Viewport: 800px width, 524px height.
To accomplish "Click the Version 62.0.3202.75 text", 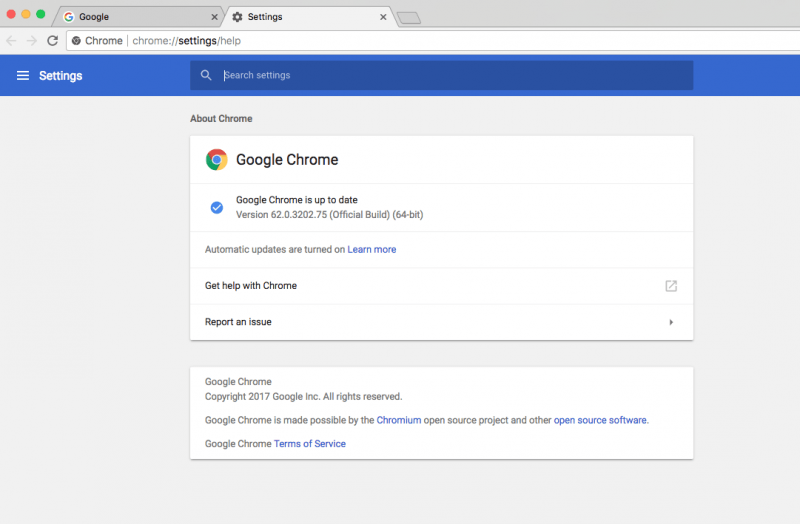I will [x=329, y=215].
